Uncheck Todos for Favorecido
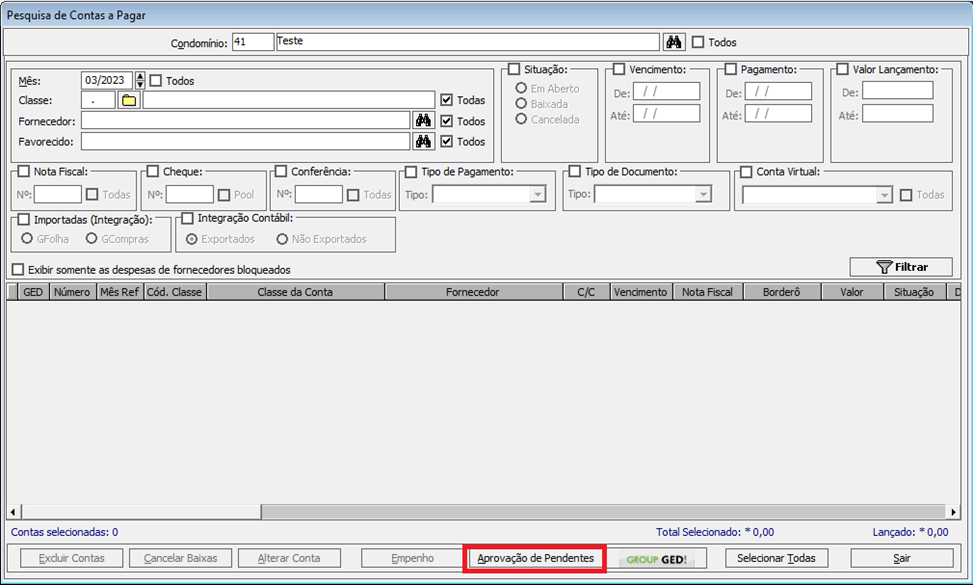973x585 pixels. tap(446, 141)
